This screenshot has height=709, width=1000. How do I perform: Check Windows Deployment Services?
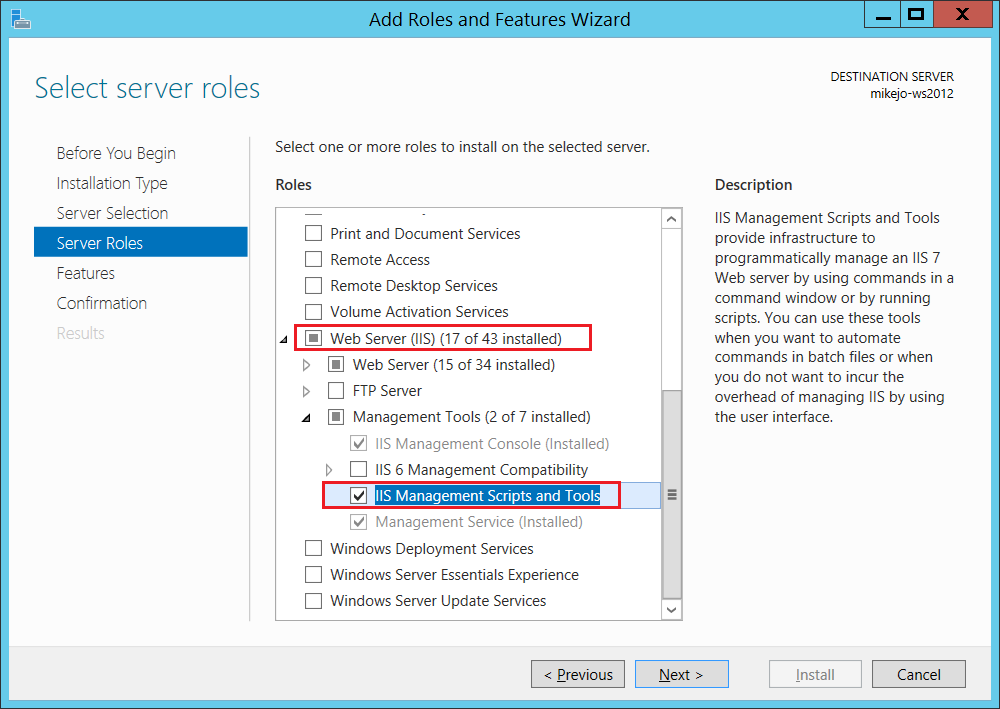pyautogui.click(x=313, y=548)
